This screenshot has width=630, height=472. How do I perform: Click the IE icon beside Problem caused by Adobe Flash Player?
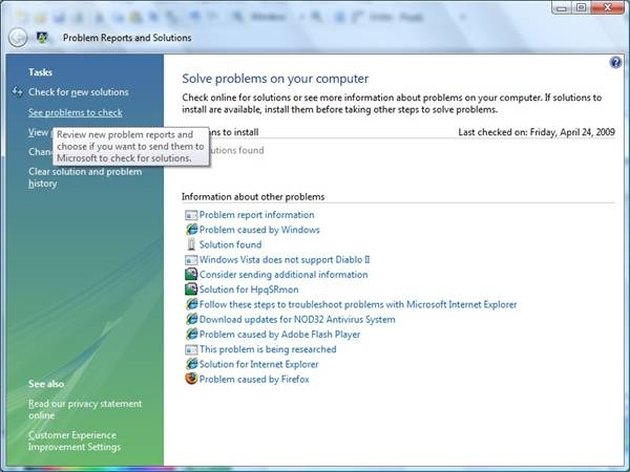click(191, 334)
